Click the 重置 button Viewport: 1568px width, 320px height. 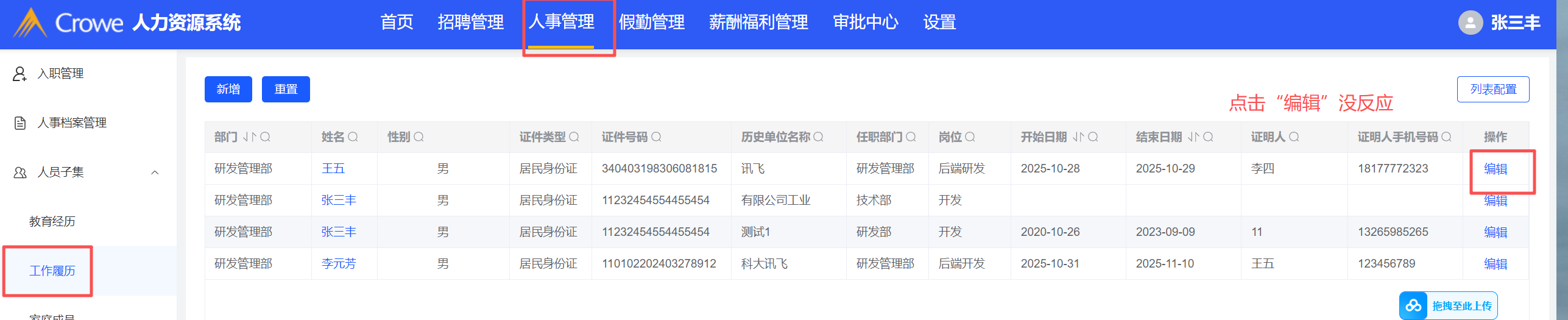coord(286,89)
